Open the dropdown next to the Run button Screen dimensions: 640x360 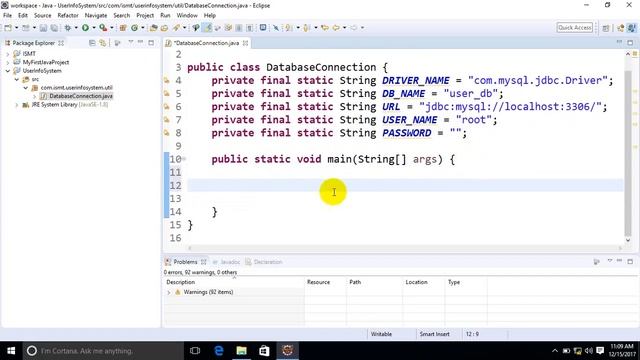(x=94, y=28)
